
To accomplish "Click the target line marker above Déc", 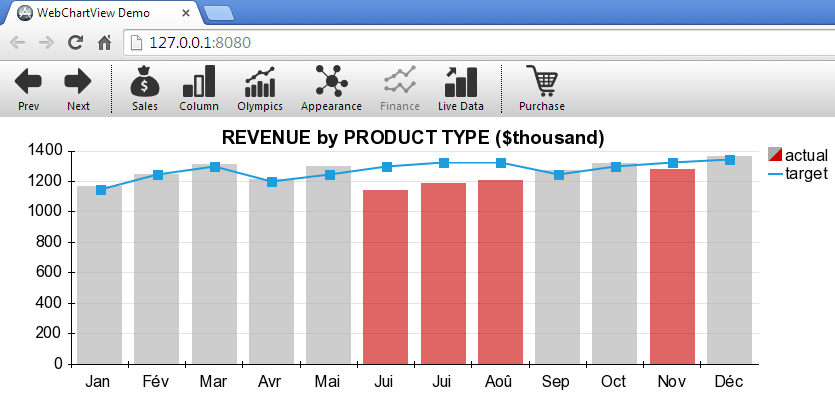I will click(x=730, y=160).
